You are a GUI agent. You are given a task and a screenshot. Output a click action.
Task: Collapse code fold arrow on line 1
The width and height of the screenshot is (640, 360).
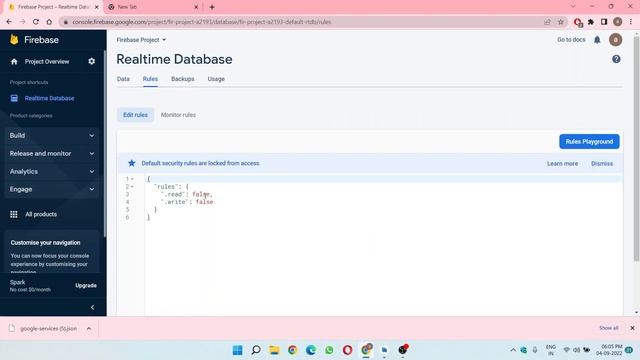click(132, 179)
